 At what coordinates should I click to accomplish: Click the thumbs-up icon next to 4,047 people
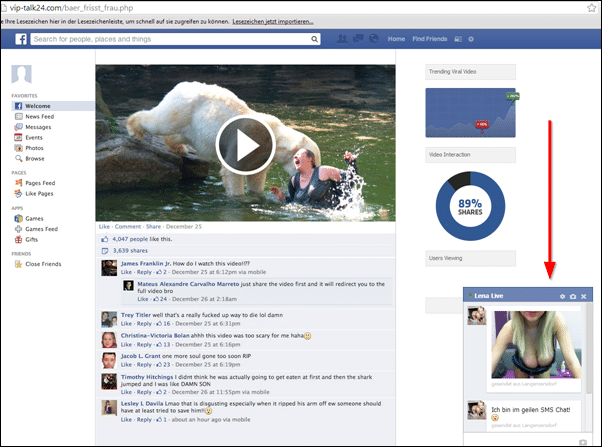[104, 239]
